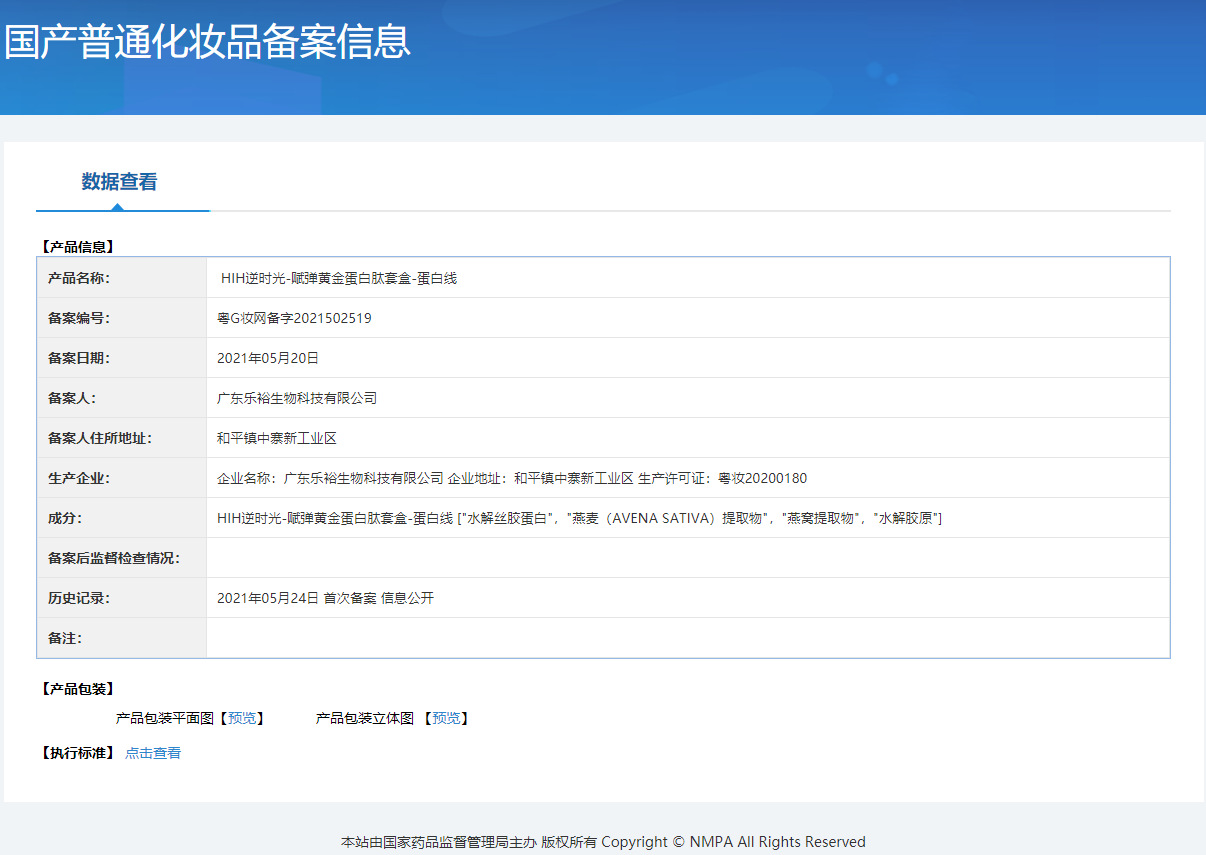Image resolution: width=1206 pixels, height=855 pixels.
Task: Open 预览 link for 产品包装平面图
Action: [242, 718]
